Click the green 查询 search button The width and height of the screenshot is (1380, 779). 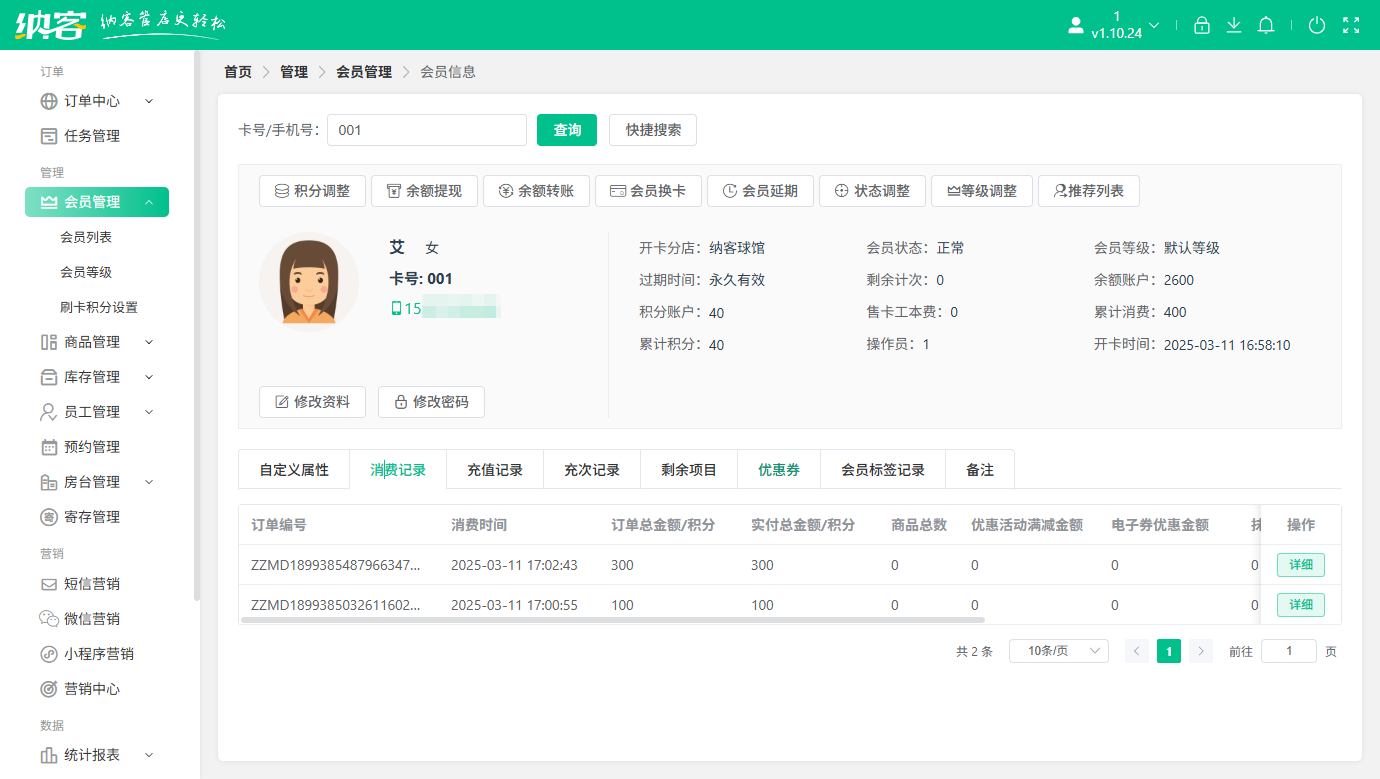pos(566,129)
